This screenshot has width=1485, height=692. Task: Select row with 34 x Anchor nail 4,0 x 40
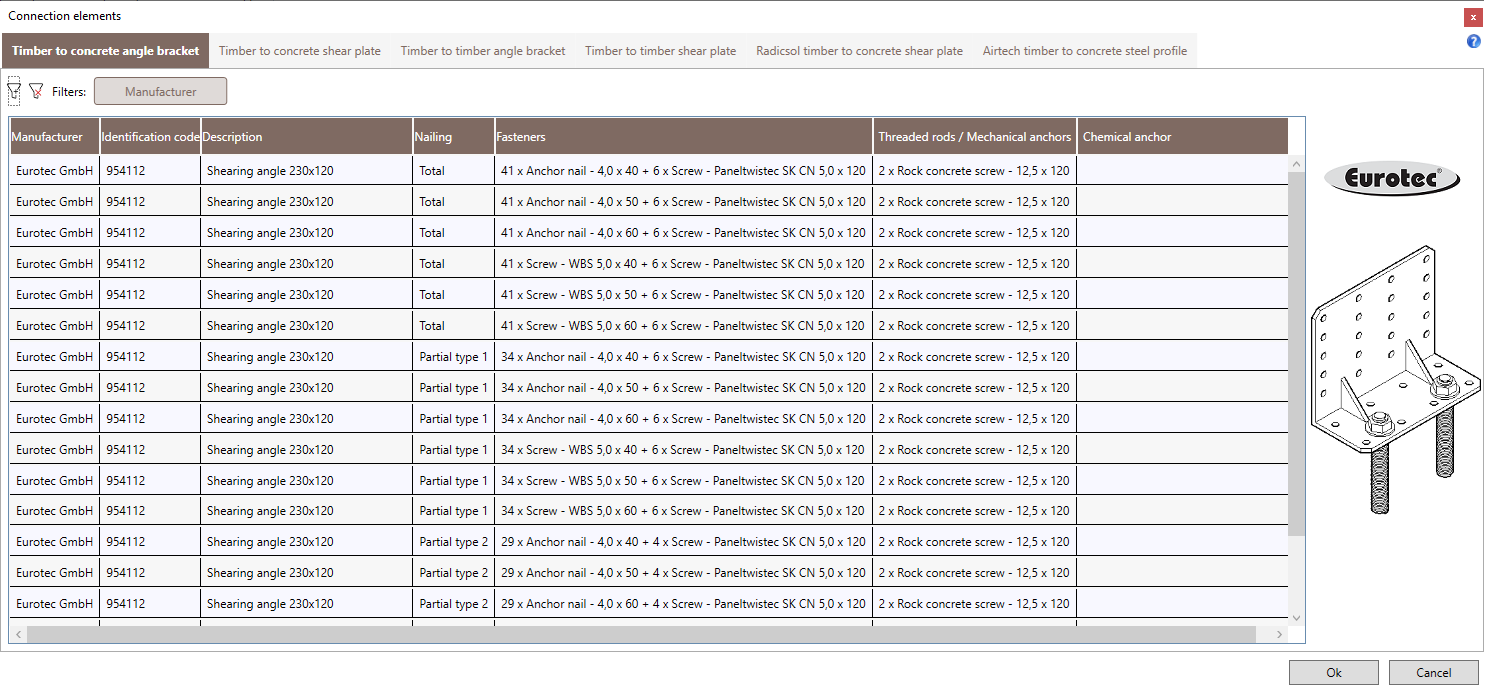tap(649, 357)
